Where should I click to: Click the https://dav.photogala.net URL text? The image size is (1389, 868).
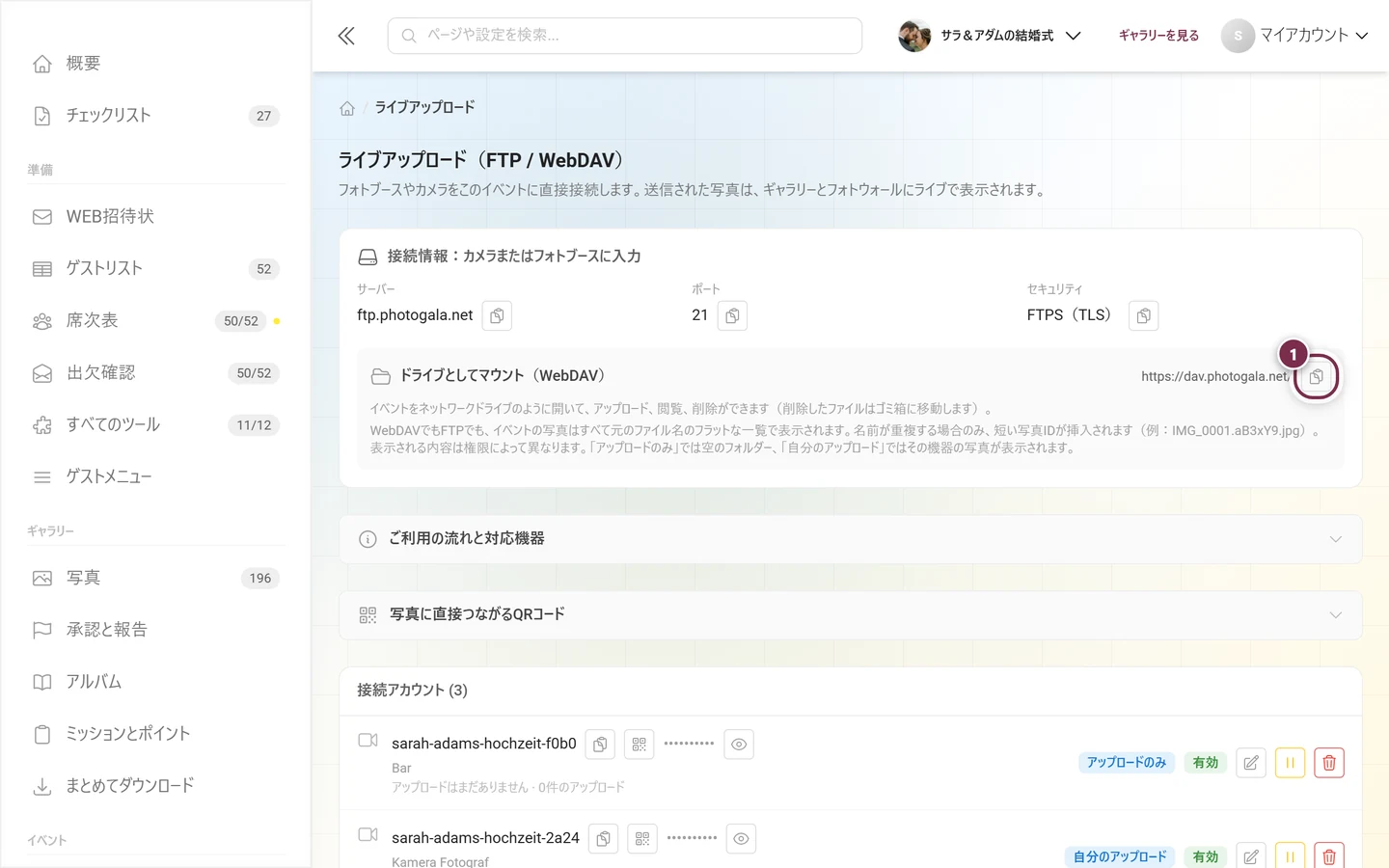click(x=1215, y=376)
